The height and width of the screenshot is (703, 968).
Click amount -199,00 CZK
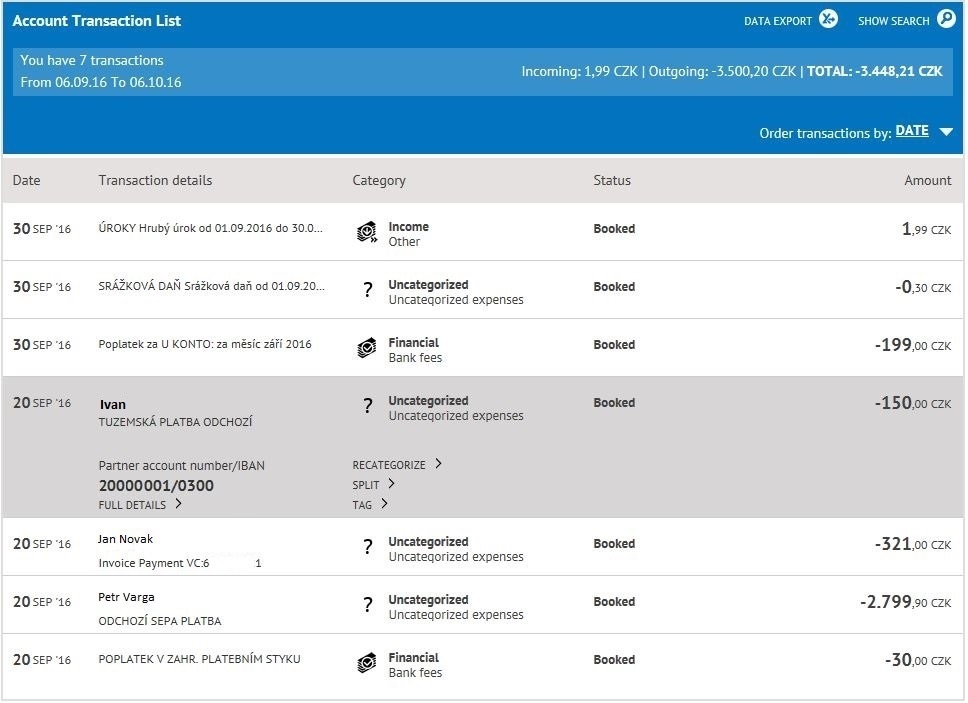tap(913, 345)
